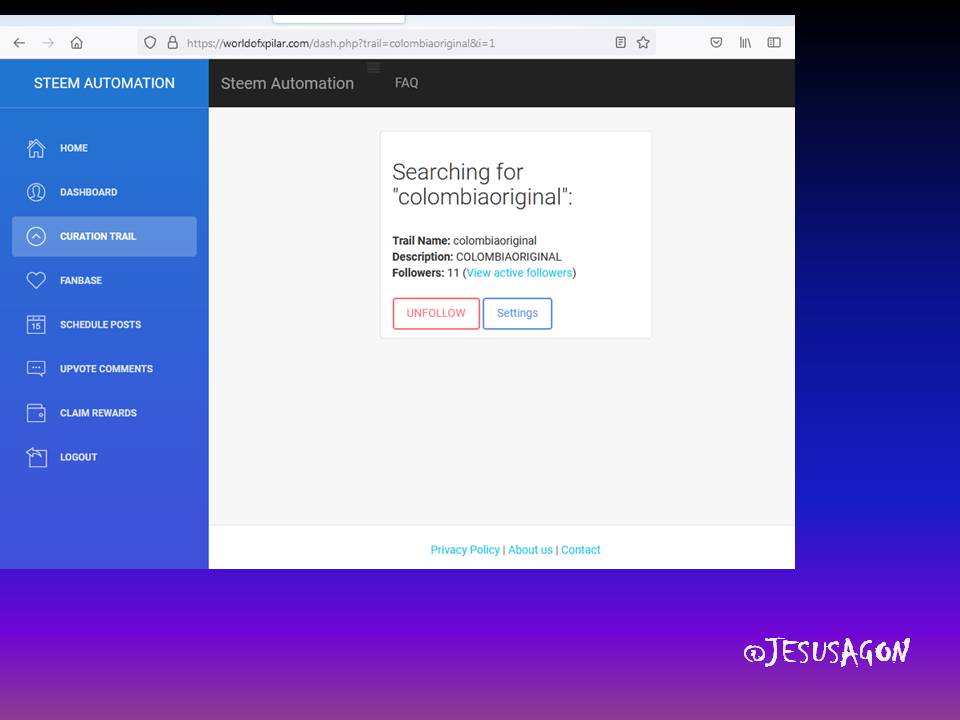
Task: Open DASHBOARD in the sidebar
Action: click(x=104, y=192)
